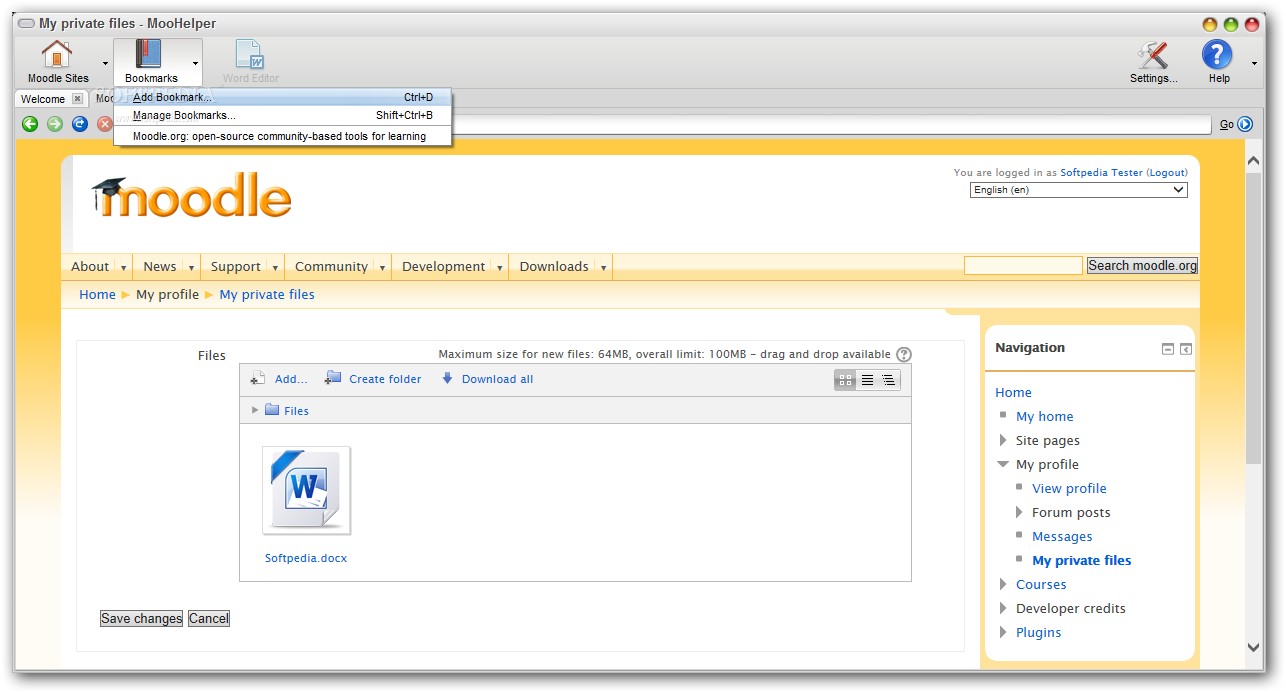Collapse My profile in Navigation
Viewport: 1286px width, 693px height.
(1003, 464)
